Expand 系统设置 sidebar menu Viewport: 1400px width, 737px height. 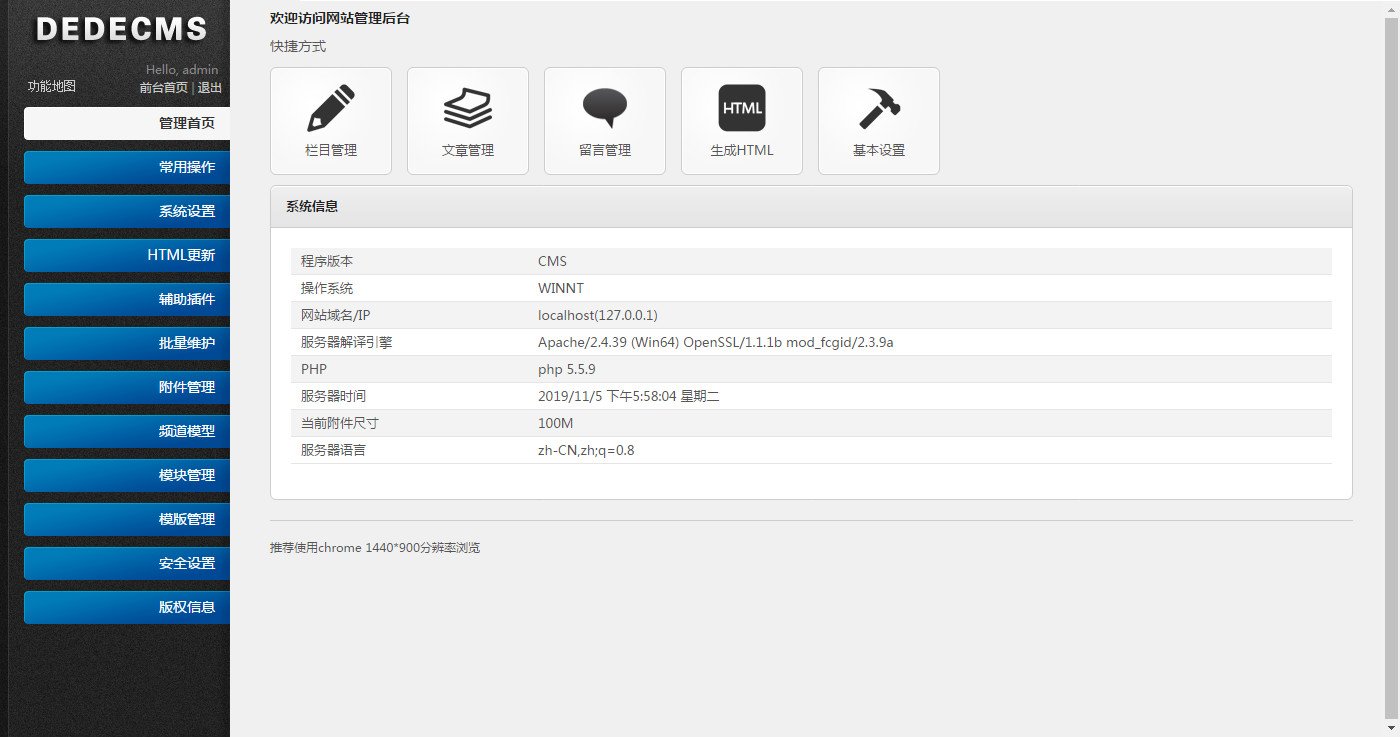pyautogui.click(x=127, y=212)
